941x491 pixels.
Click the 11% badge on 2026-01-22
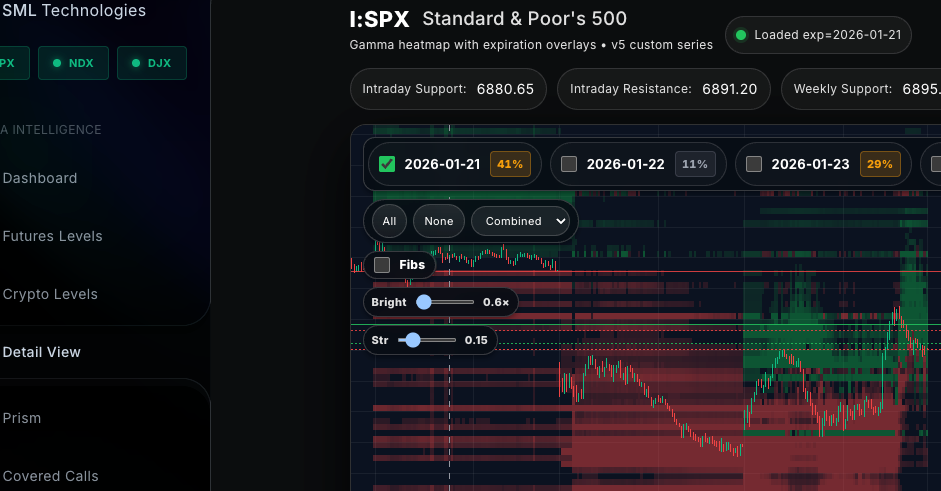(695, 164)
